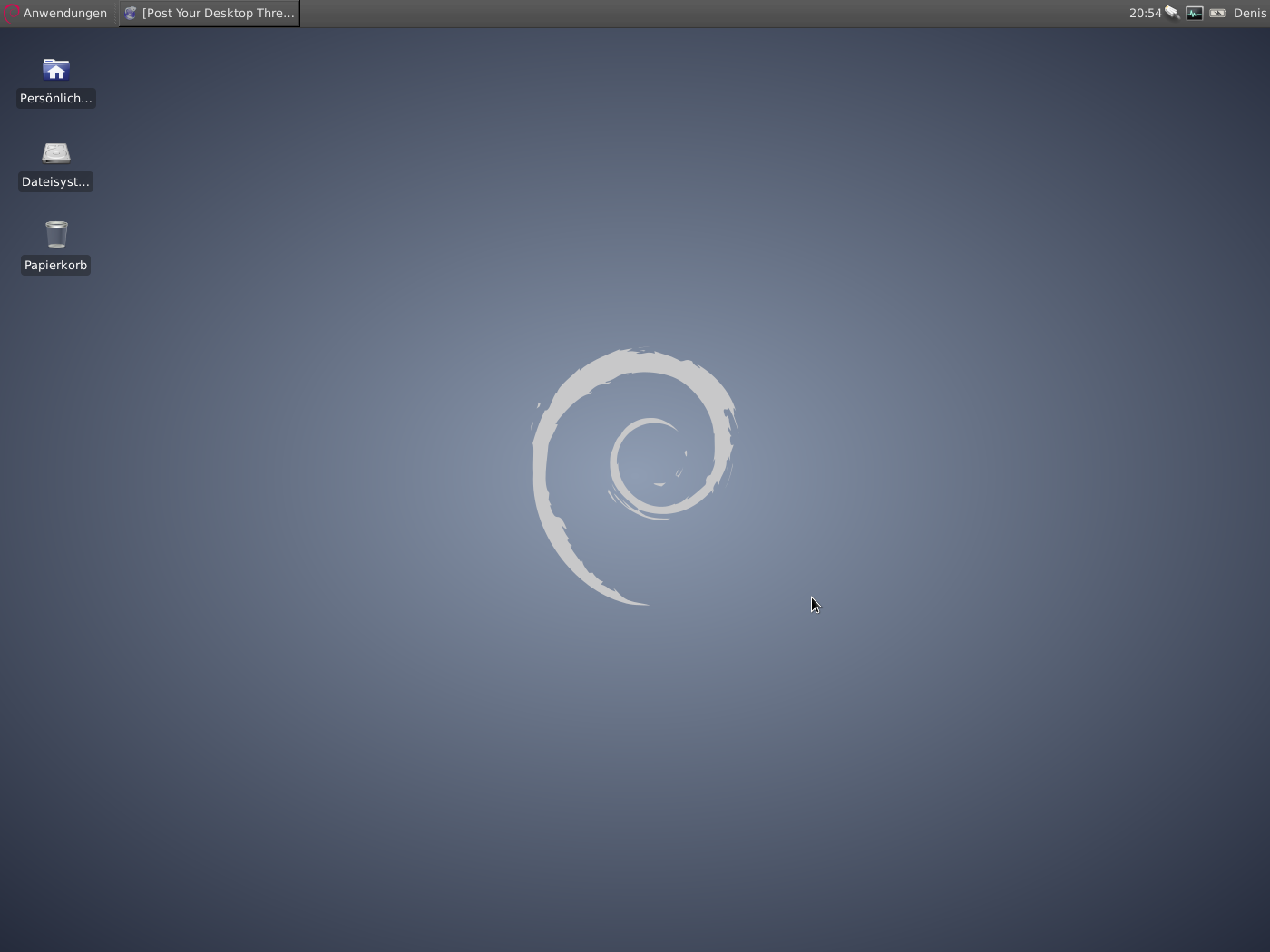The image size is (1270, 952).
Task: Open the system monitor tray icon
Action: (x=1195, y=13)
